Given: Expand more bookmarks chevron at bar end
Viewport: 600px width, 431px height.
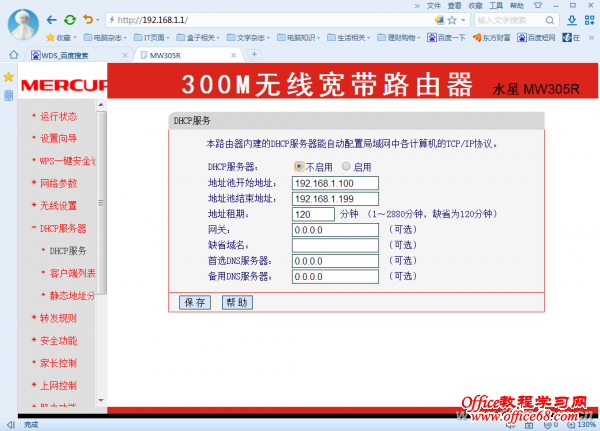Looking at the screenshot, I should (x=591, y=38).
